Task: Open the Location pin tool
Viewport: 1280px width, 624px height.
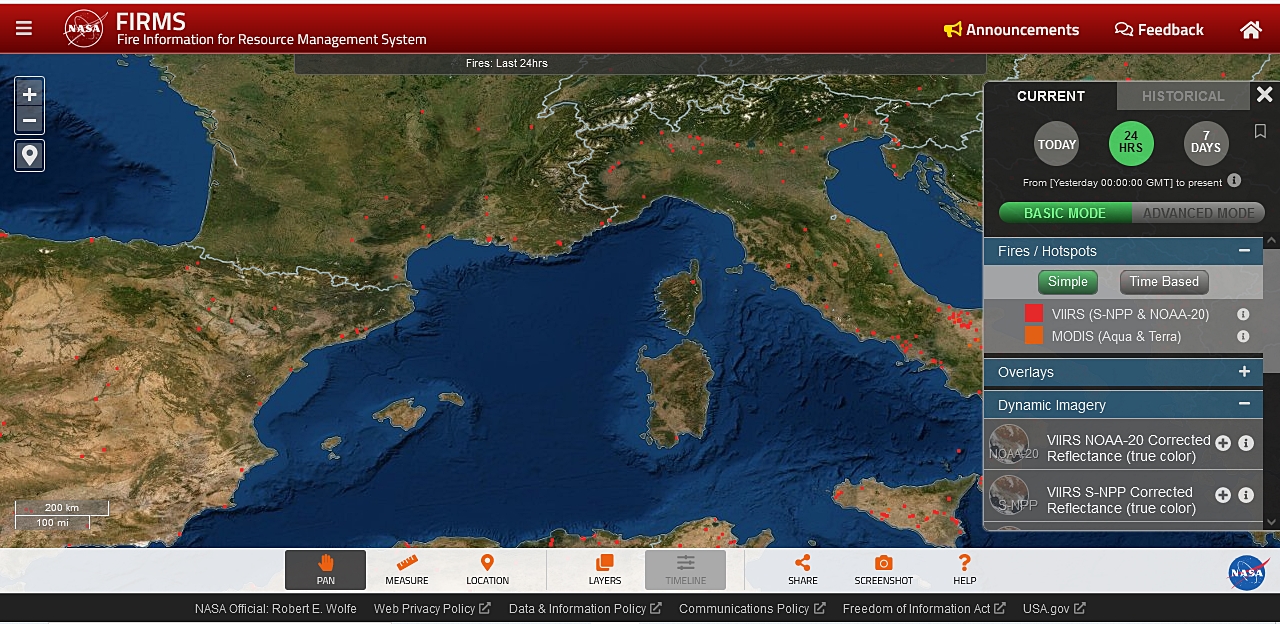Action: (x=487, y=570)
